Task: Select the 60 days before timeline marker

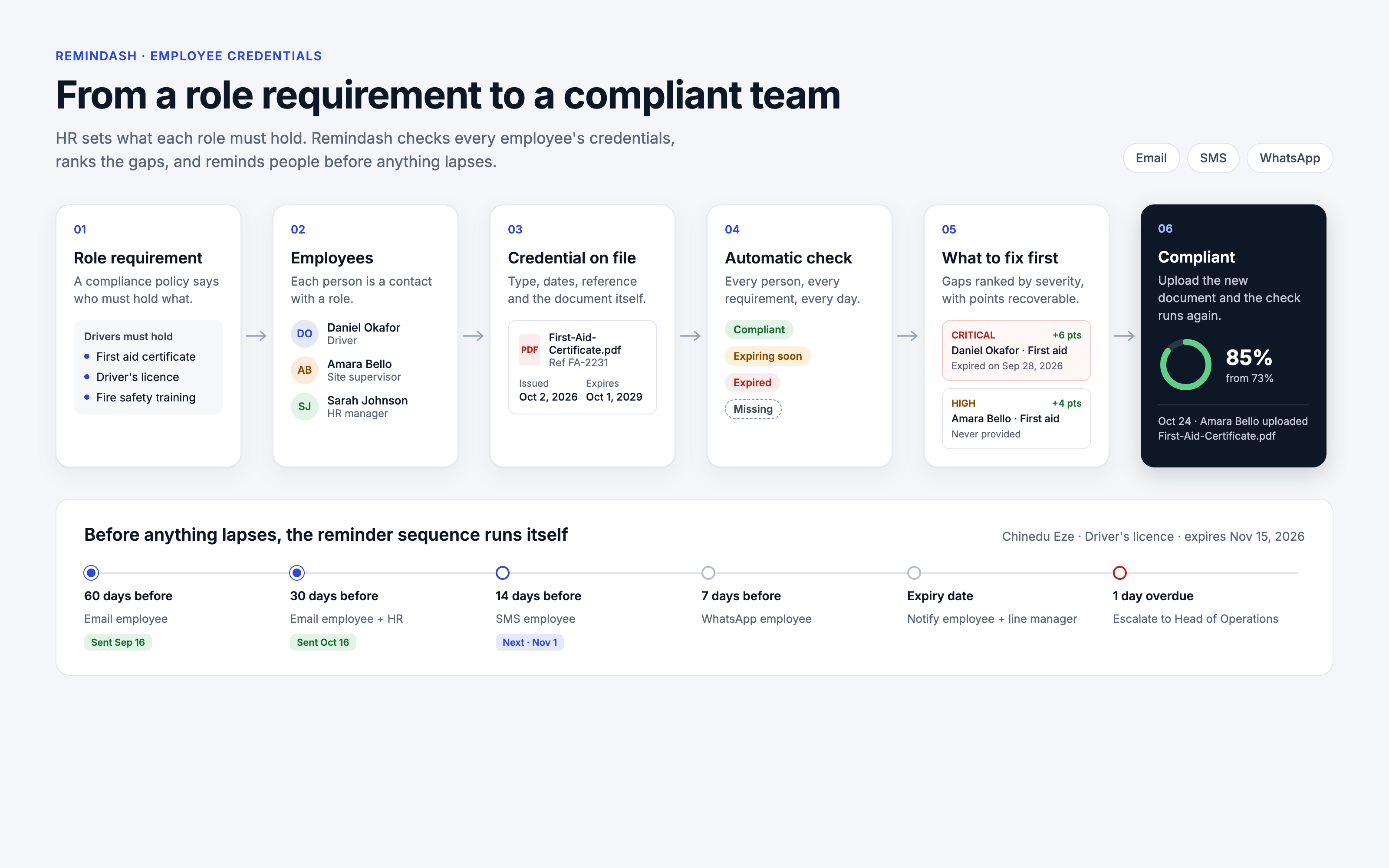Action: [x=91, y=572]
